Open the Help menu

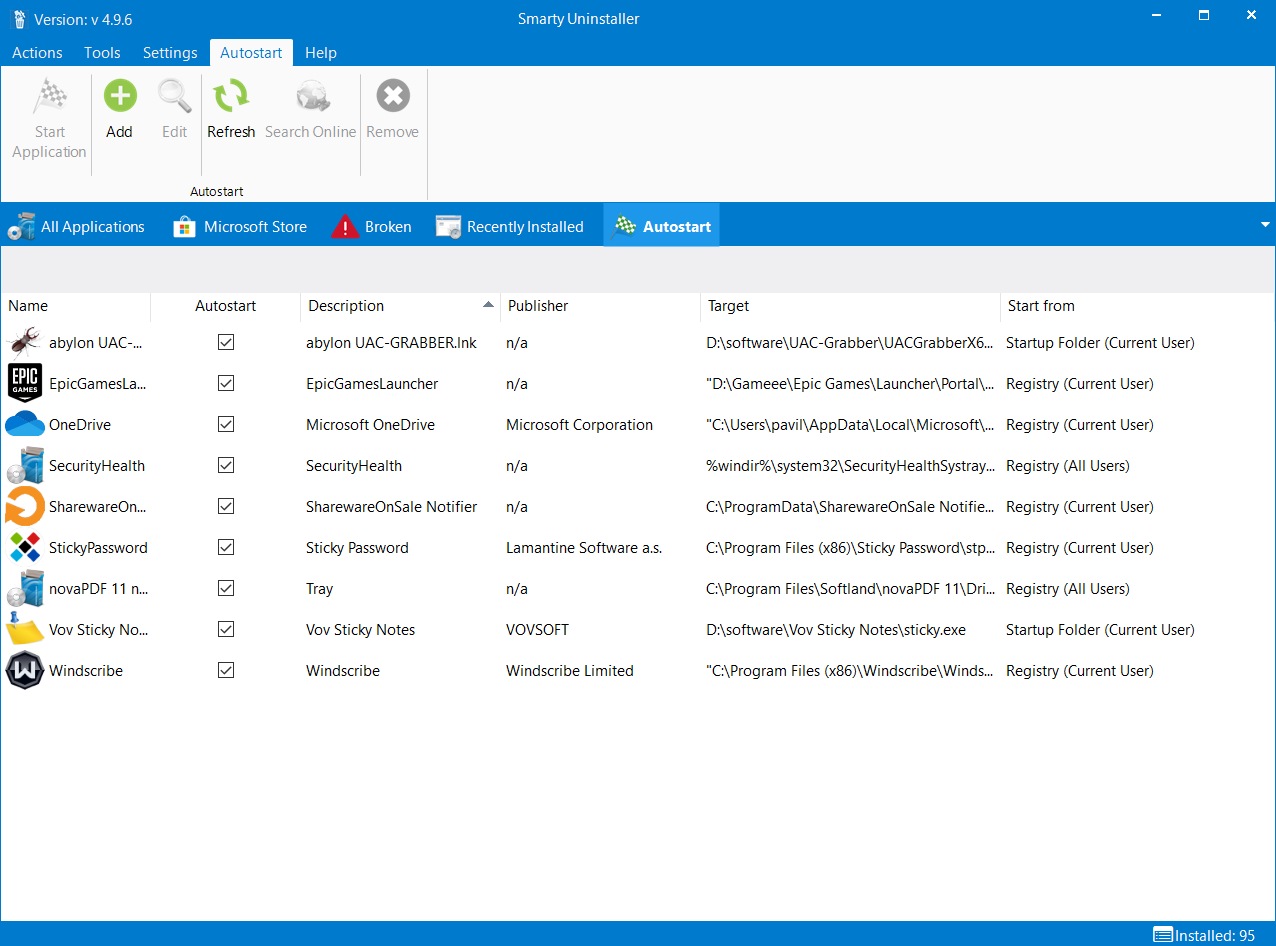pos(321,53)
